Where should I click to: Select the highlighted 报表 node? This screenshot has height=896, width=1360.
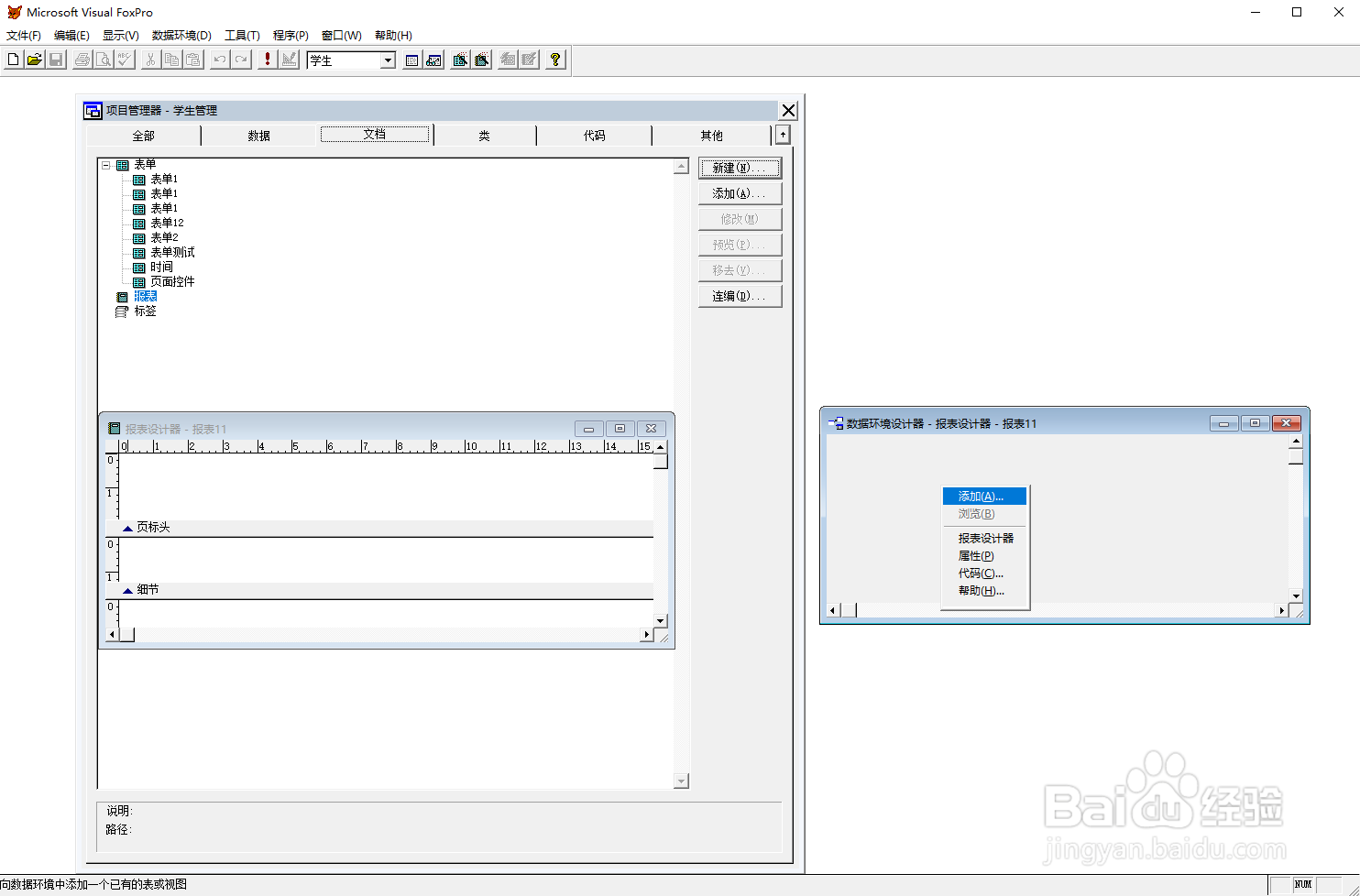point(146,297)
